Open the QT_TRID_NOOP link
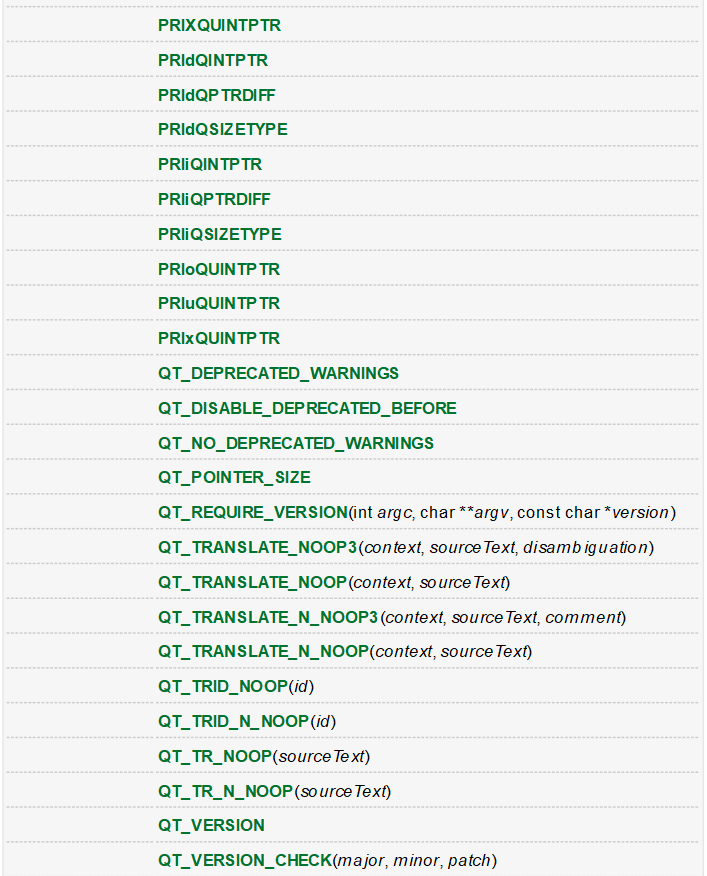The height and width of the screenshot is (876, 707). 223,686
